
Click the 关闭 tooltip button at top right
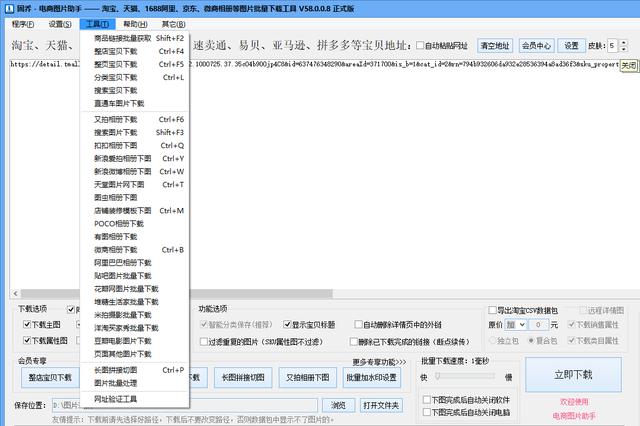tap(629, 65)
